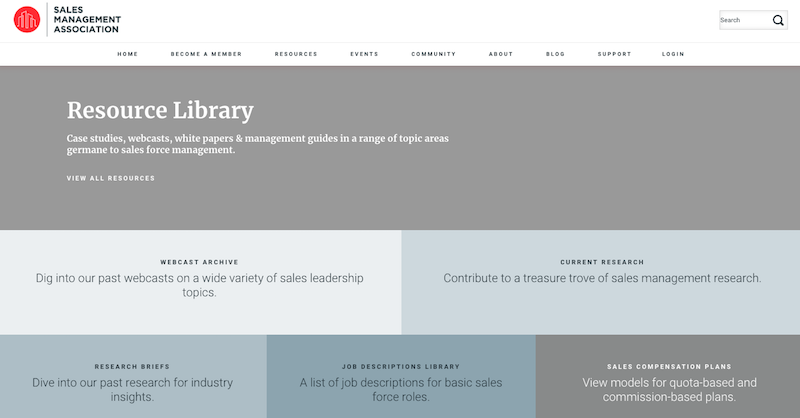Screen dimensions: 800x418
Task: Click the Sales Management Association text logo
Action: [87, 20]
